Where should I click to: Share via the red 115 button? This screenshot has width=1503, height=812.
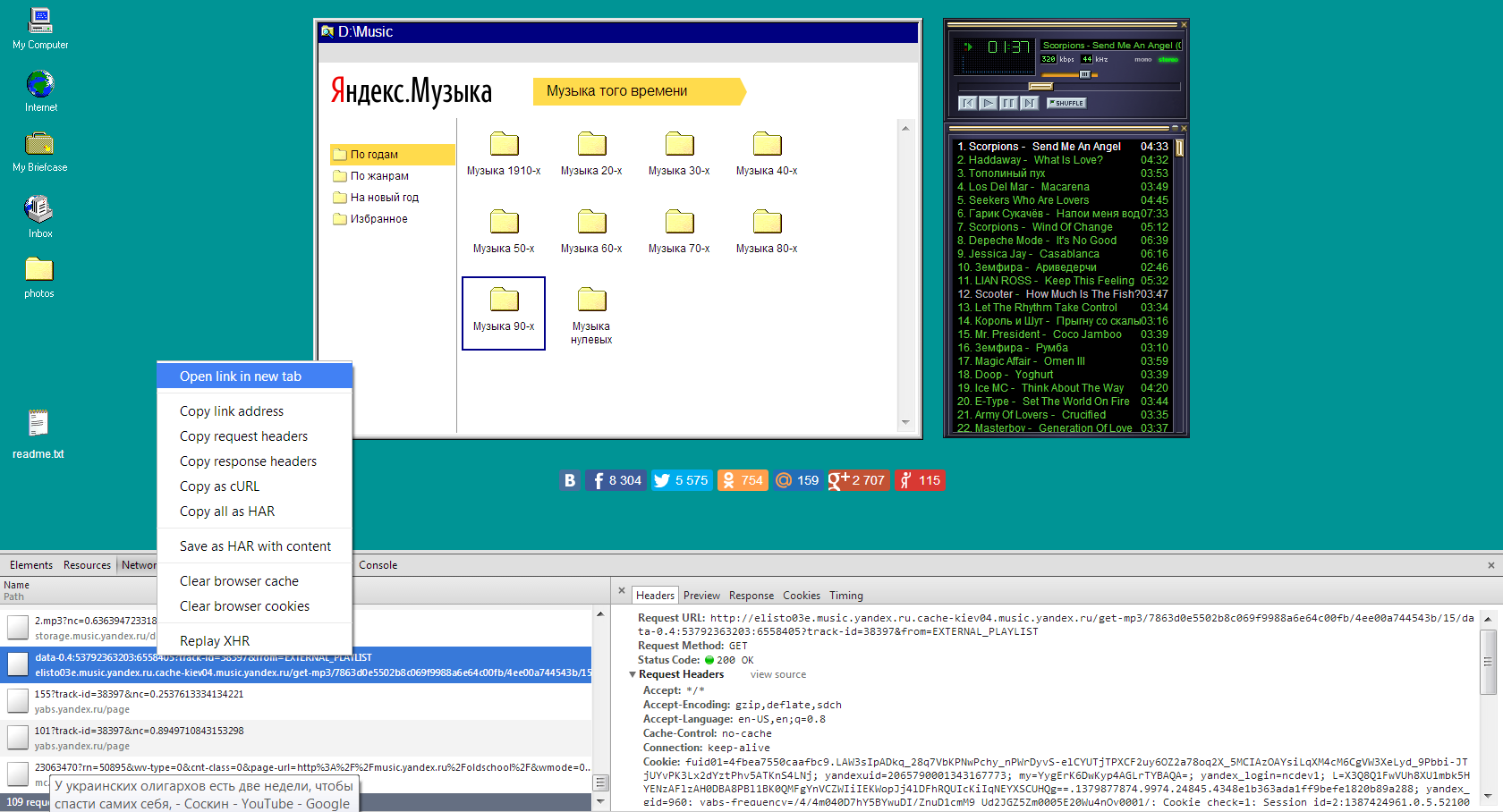click(x=920, y=480)
